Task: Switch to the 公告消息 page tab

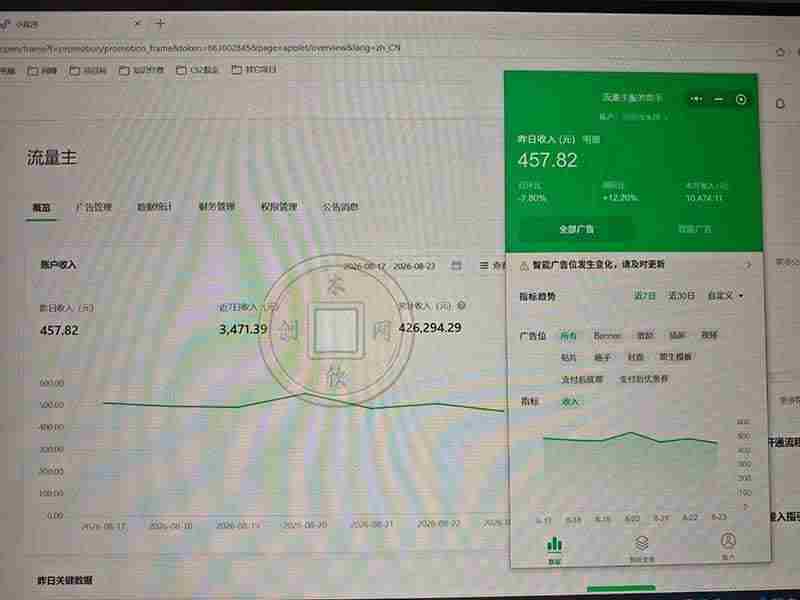Action: click(340, 207)
